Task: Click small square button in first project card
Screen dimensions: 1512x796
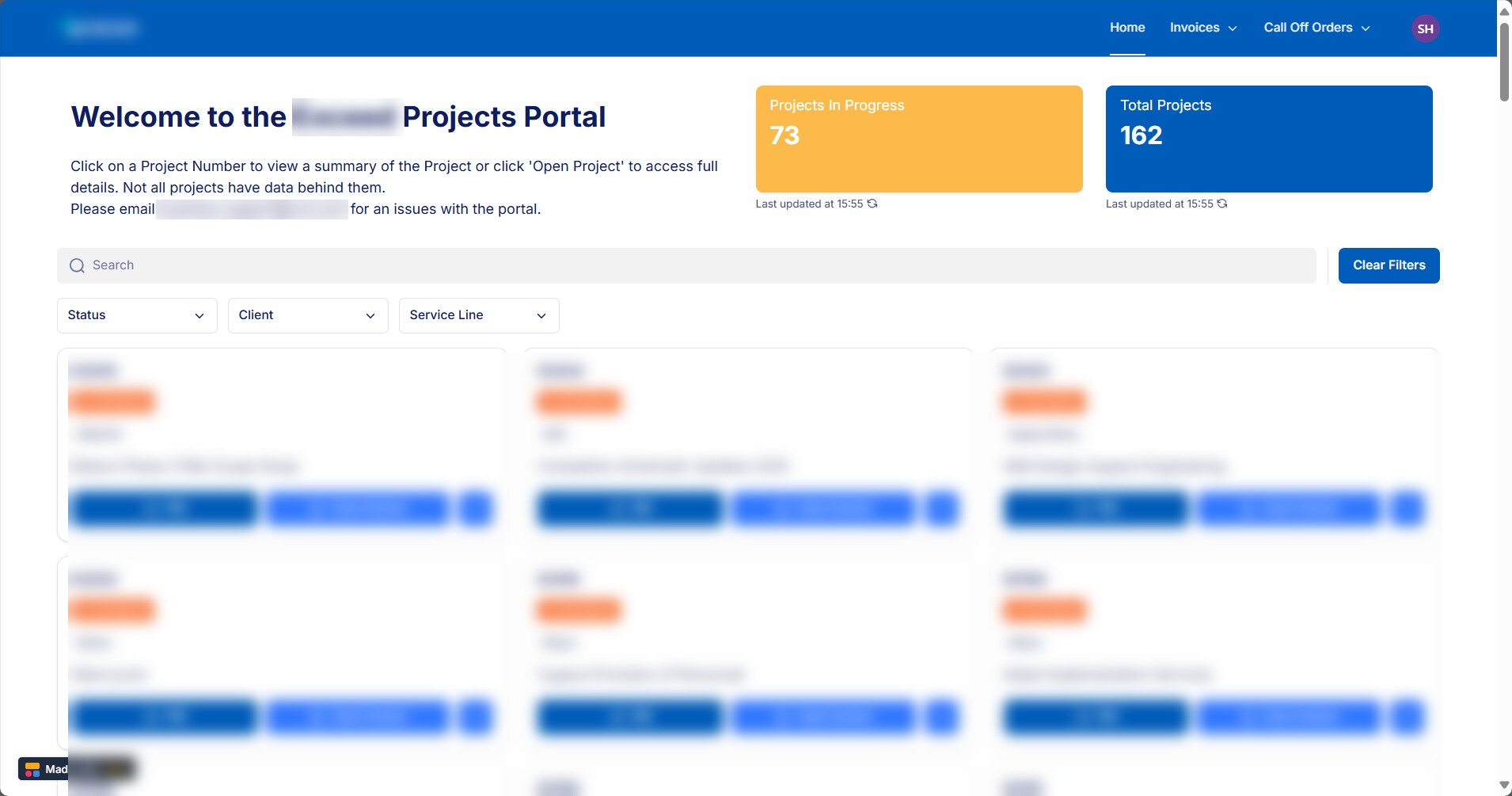Action: click(476, 508)
